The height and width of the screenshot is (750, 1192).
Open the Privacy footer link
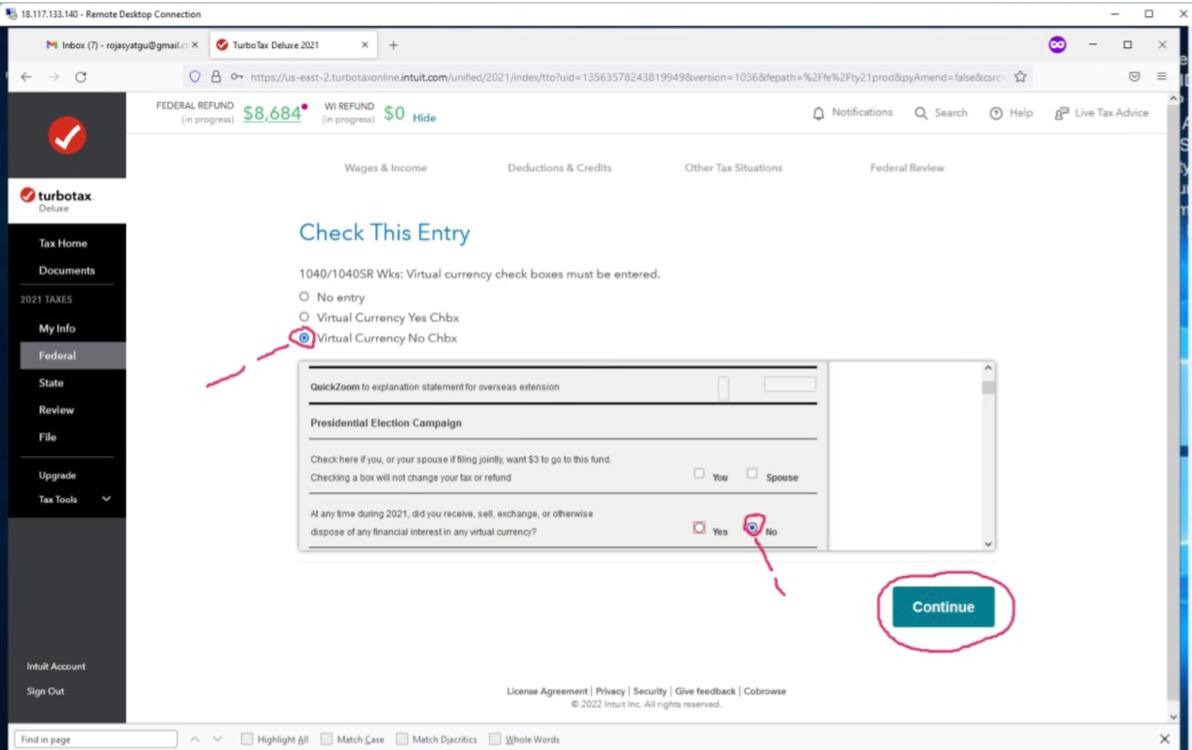click(610, 691)
